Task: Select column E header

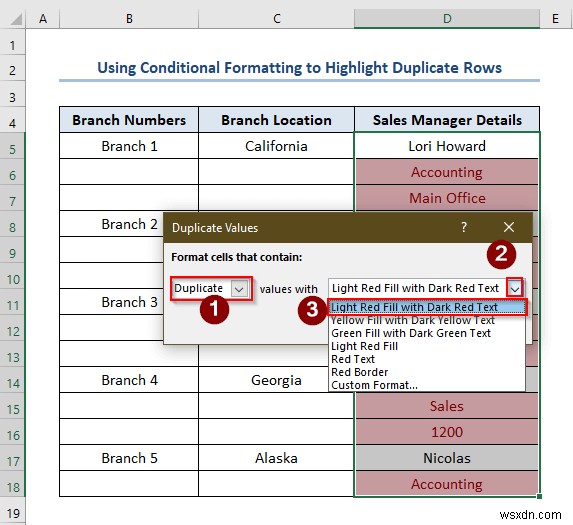Action: click(x=555, y=18)
